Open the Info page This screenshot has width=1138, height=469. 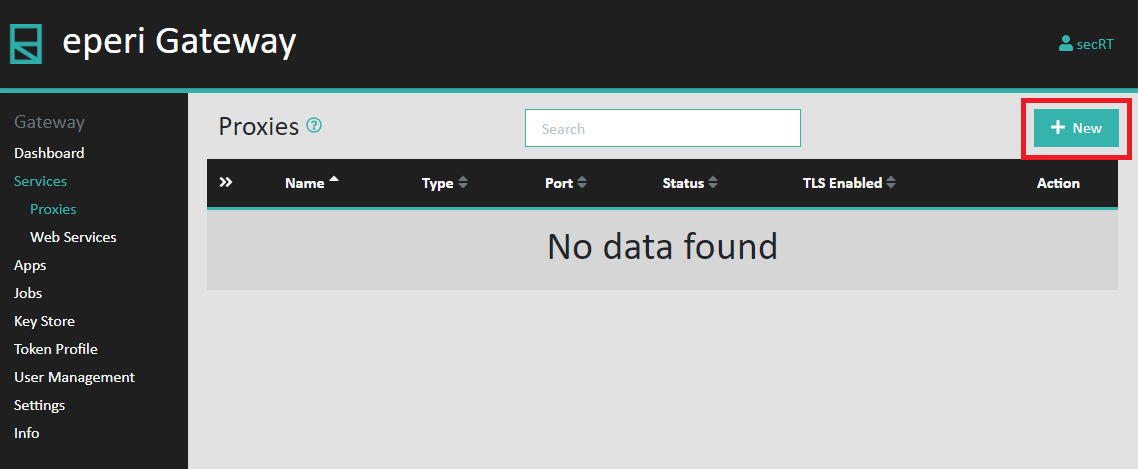pyautogui.click(x=27, y=433)
